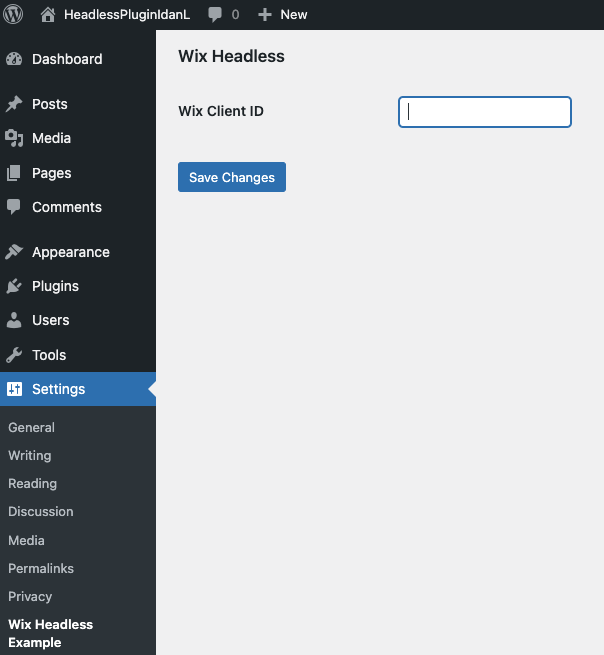Open Media settings submenu link
This screenshot has height=655, width=604.
point(26,541)
